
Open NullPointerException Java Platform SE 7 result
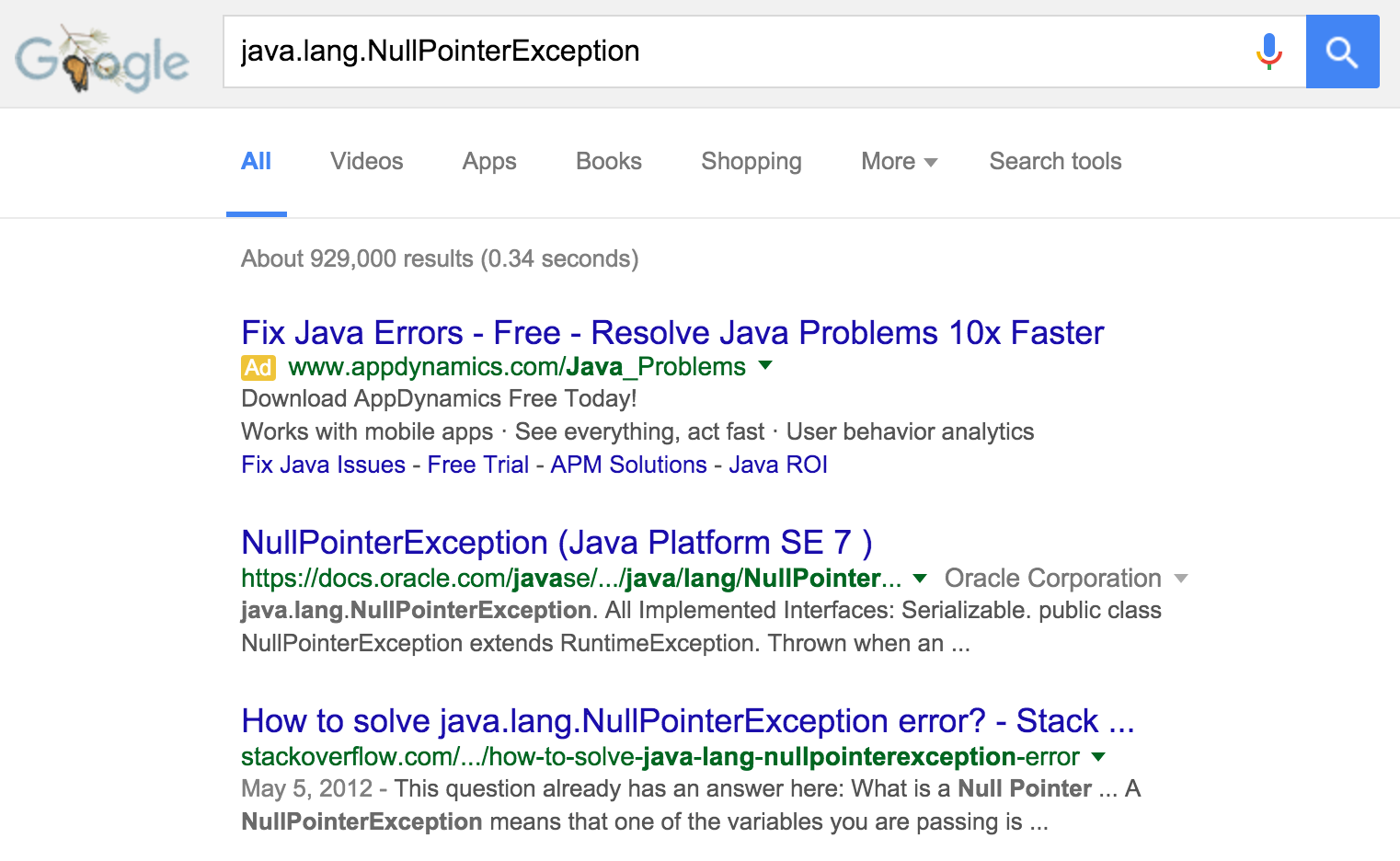[x=557, y=543]
